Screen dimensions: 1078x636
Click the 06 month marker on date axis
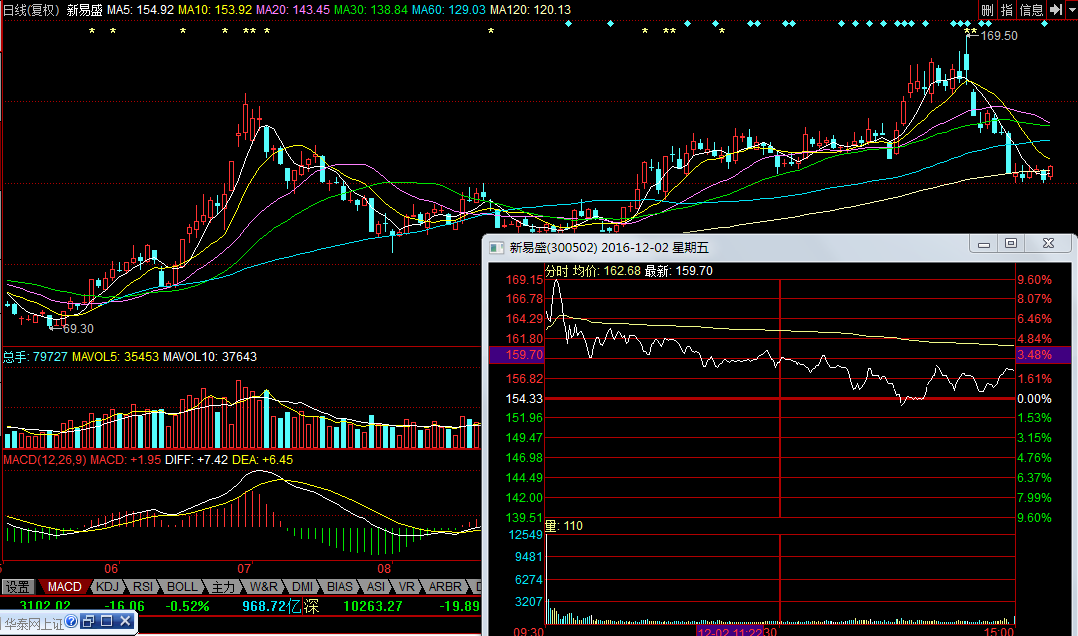coord(111,569)
